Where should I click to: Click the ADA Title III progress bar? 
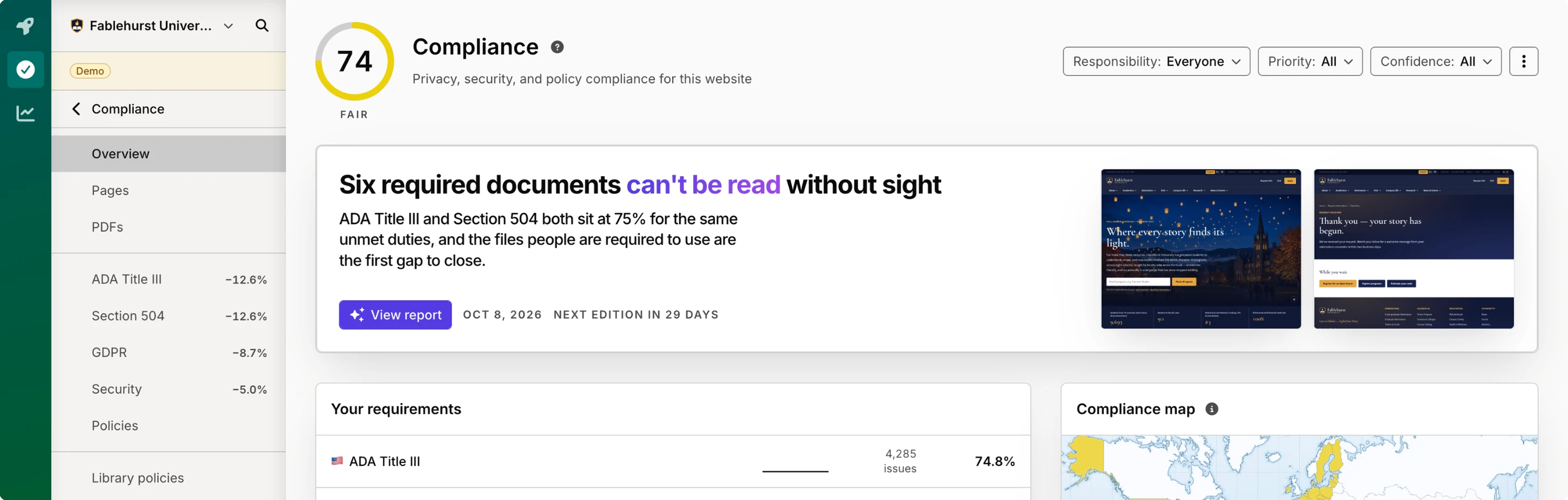pyautogui.click(x=795, y=471)
